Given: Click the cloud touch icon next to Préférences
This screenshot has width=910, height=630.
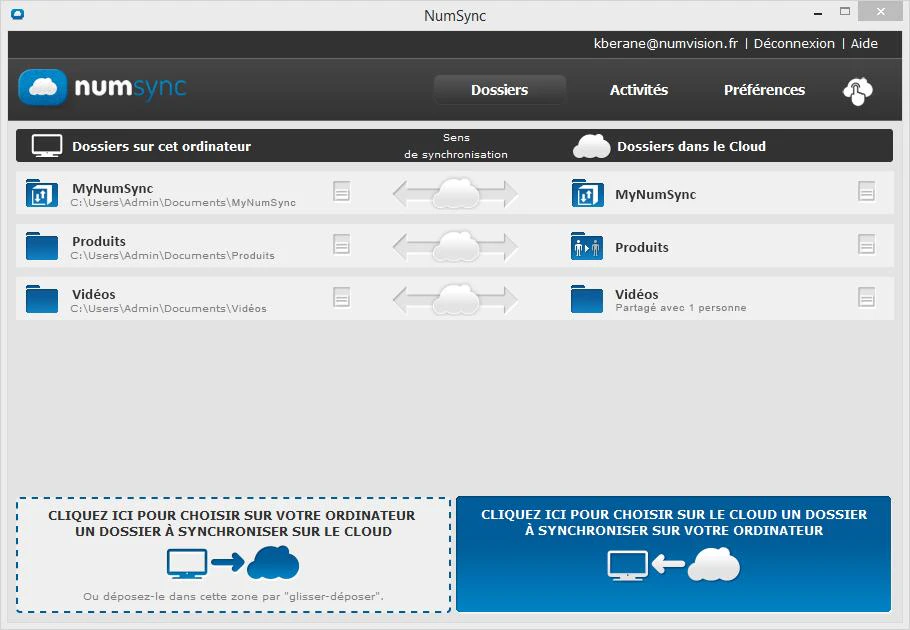Looking at the screenshot, I should coord(858,91).
